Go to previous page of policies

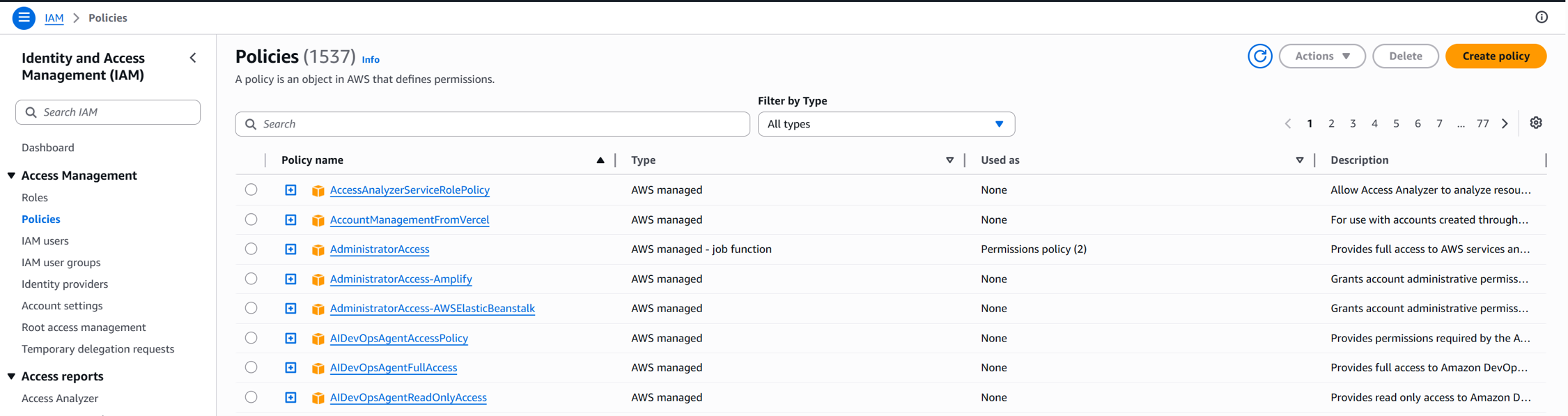(x=1288, y=124)
